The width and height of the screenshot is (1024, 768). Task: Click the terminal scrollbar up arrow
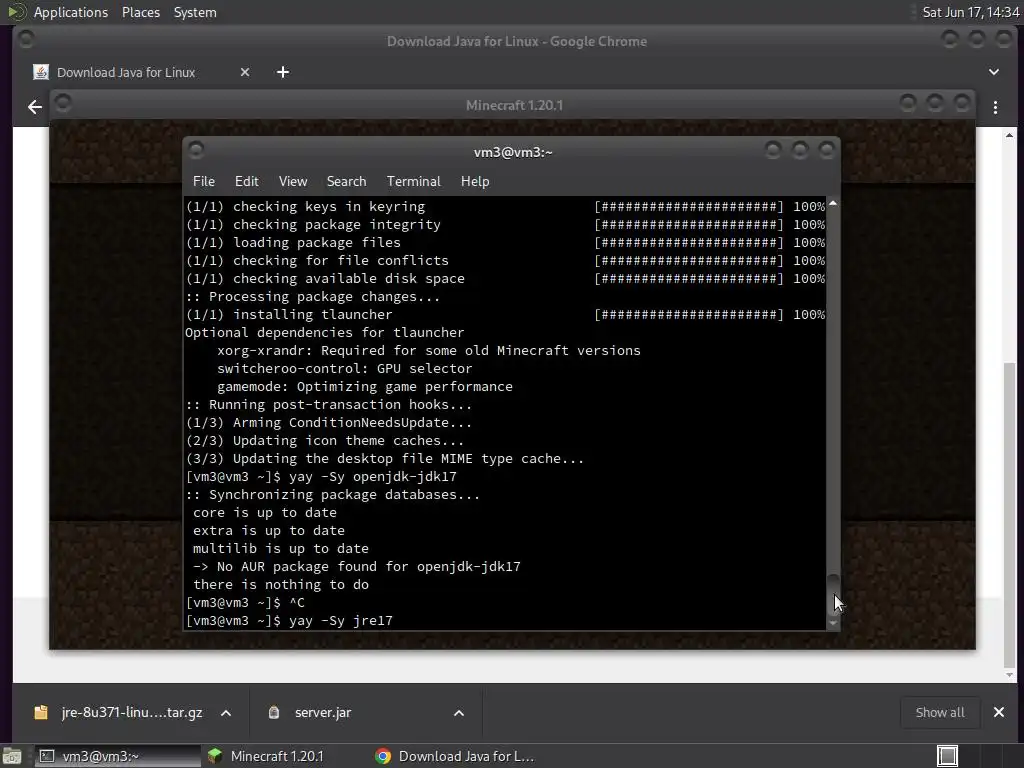[x=833, y=203]
